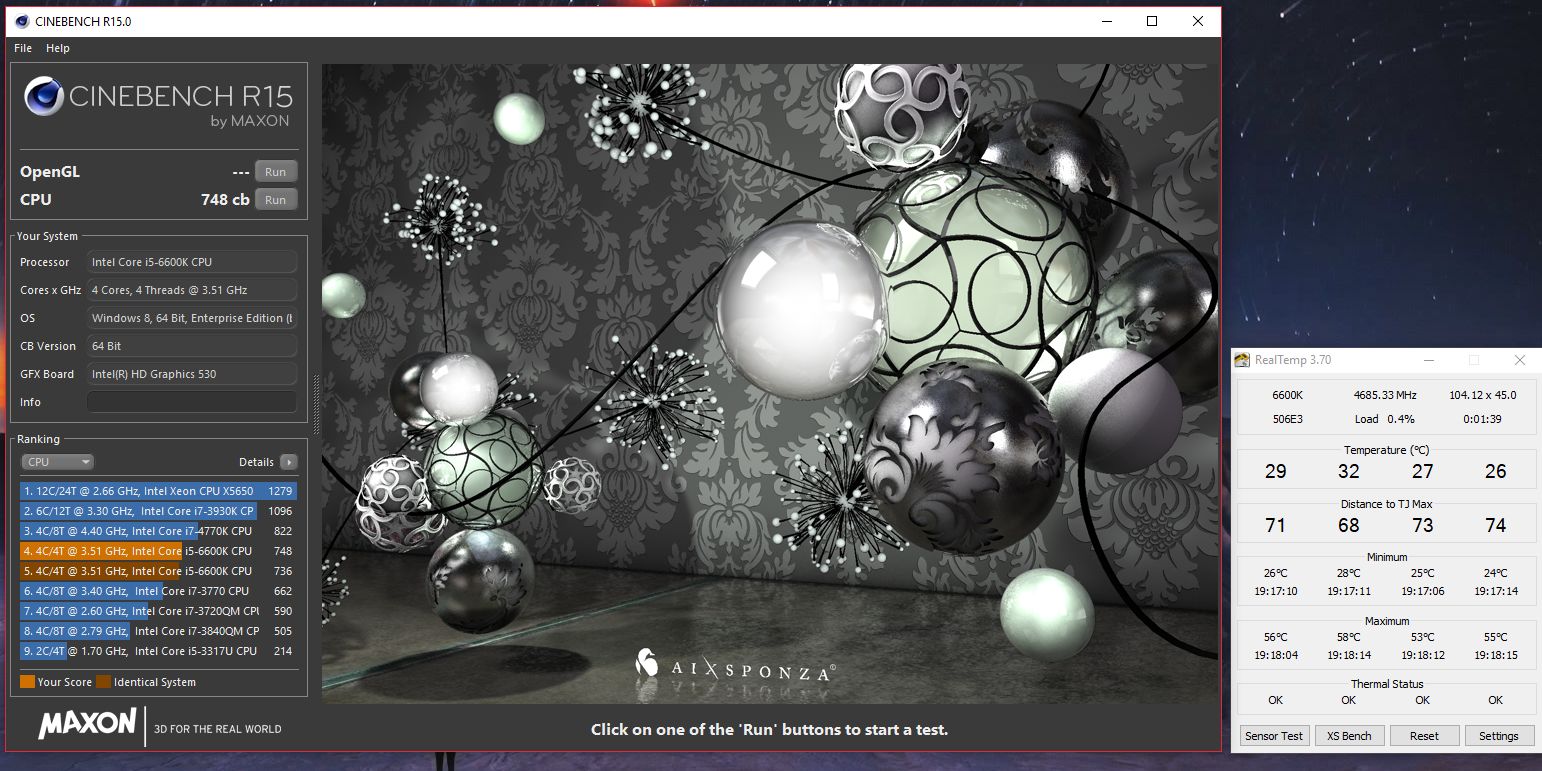Click the Cinebench title bar app icon
Image resolution: width=1542 pixels, height=771 pixels.
pos(22,21)
